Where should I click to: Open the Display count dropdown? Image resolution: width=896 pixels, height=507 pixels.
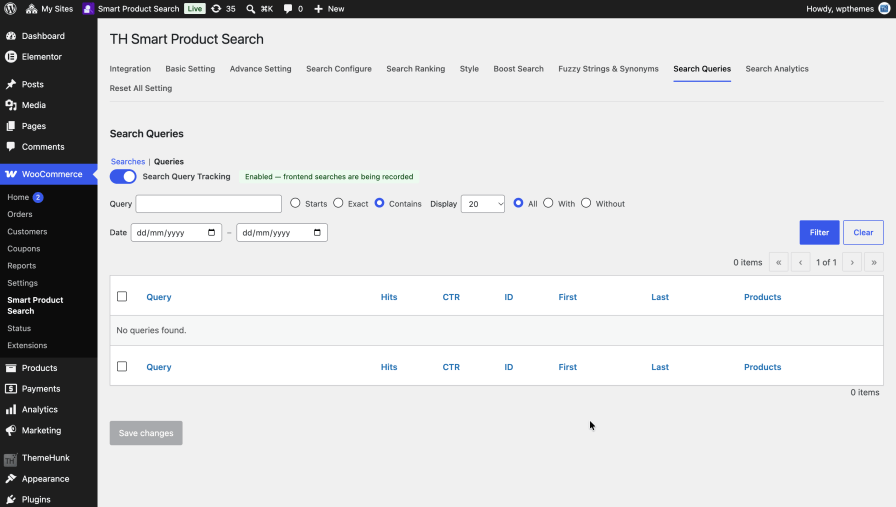(483, 204)
